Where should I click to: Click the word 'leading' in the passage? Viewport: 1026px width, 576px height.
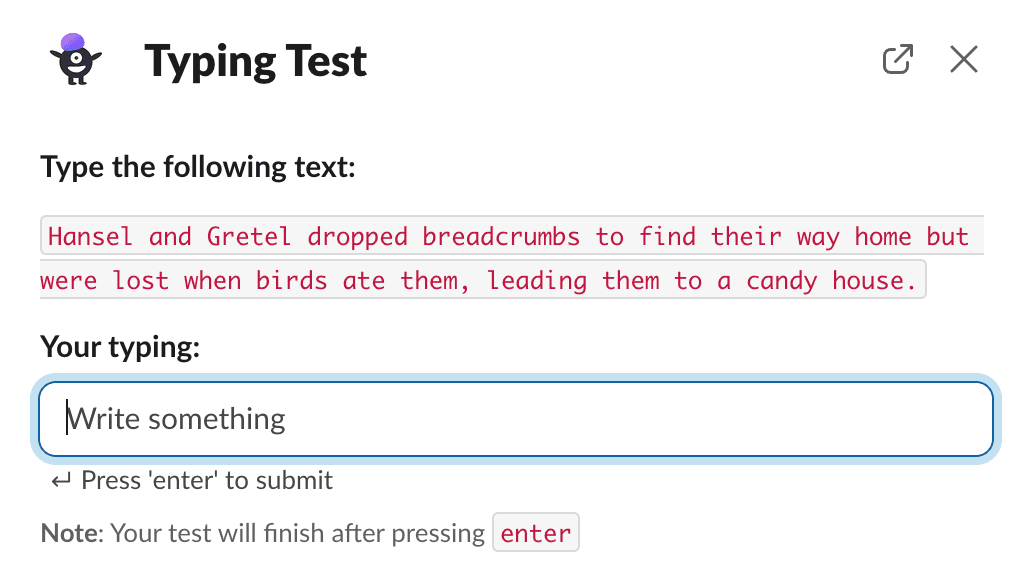537,281
